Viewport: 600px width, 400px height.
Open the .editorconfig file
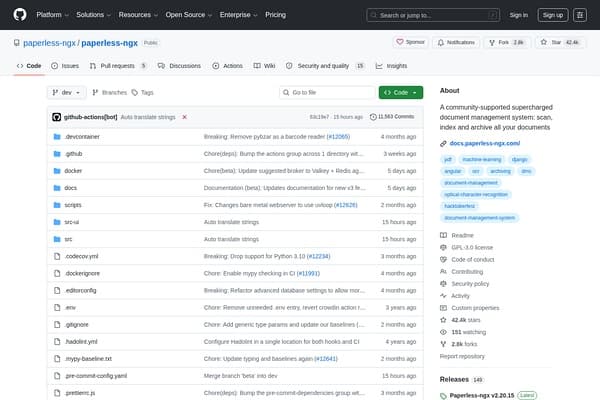tap(80, 291)
